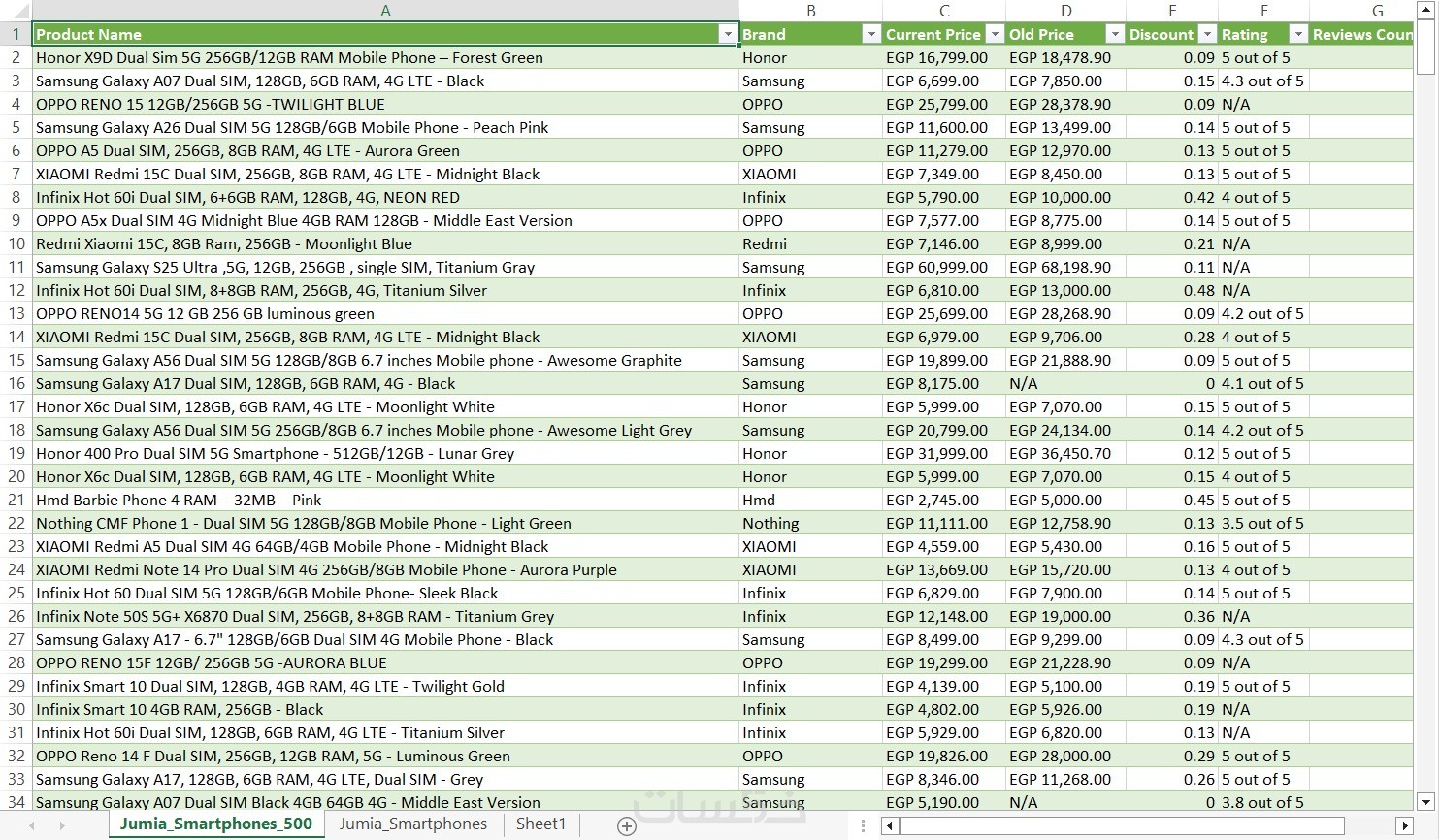Select row 1 header number
This screenshot has width=1441, height=840.
click(x=16, y=34)
